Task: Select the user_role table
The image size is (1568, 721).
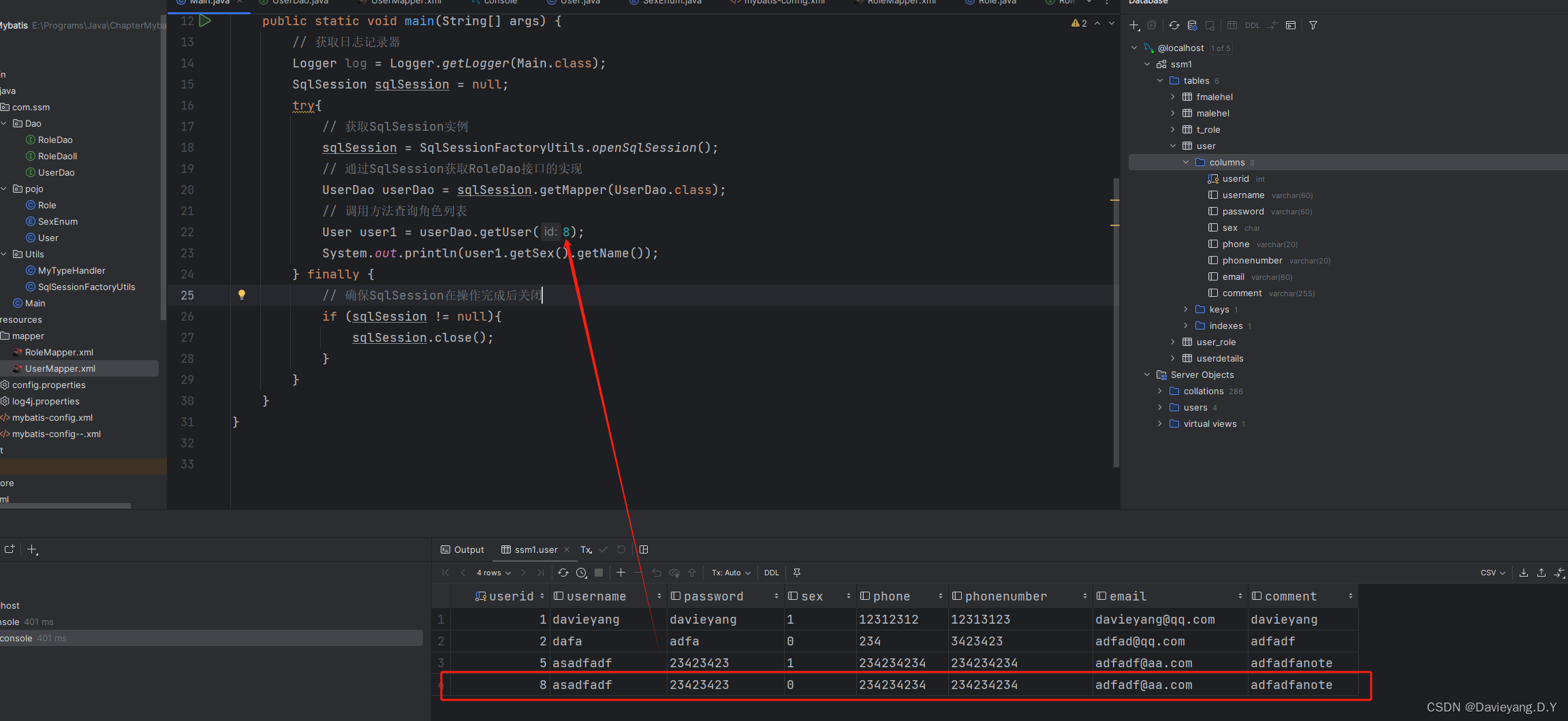Action: (1216, 342)
